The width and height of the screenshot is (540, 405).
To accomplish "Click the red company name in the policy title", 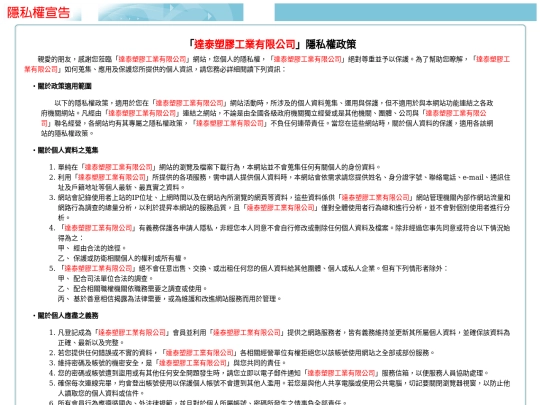I will pyautogui.click(x=245, y=44).
